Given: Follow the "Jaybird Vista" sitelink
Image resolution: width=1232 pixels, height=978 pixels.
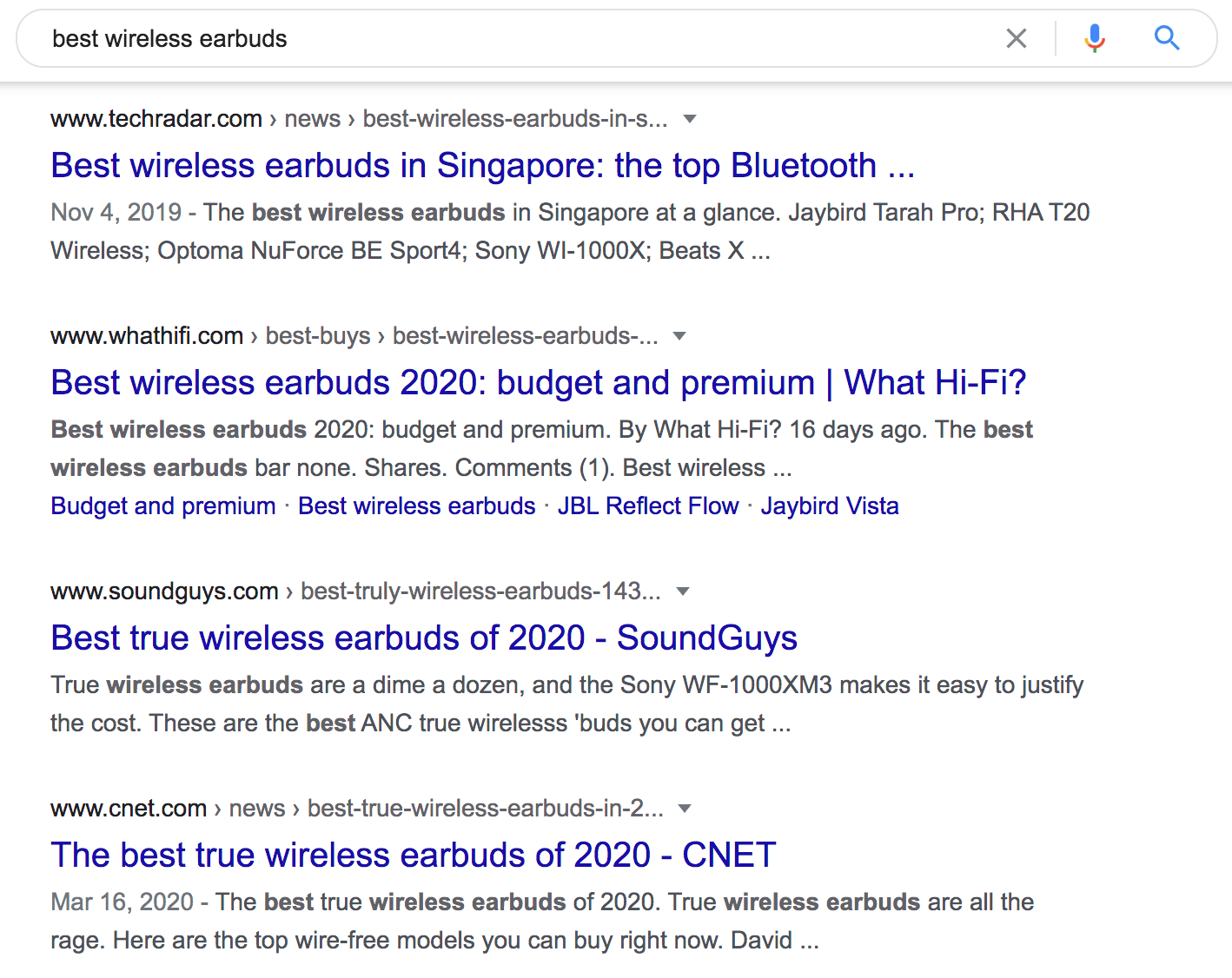Looking at the screenshot, I should tap(829, 506).
